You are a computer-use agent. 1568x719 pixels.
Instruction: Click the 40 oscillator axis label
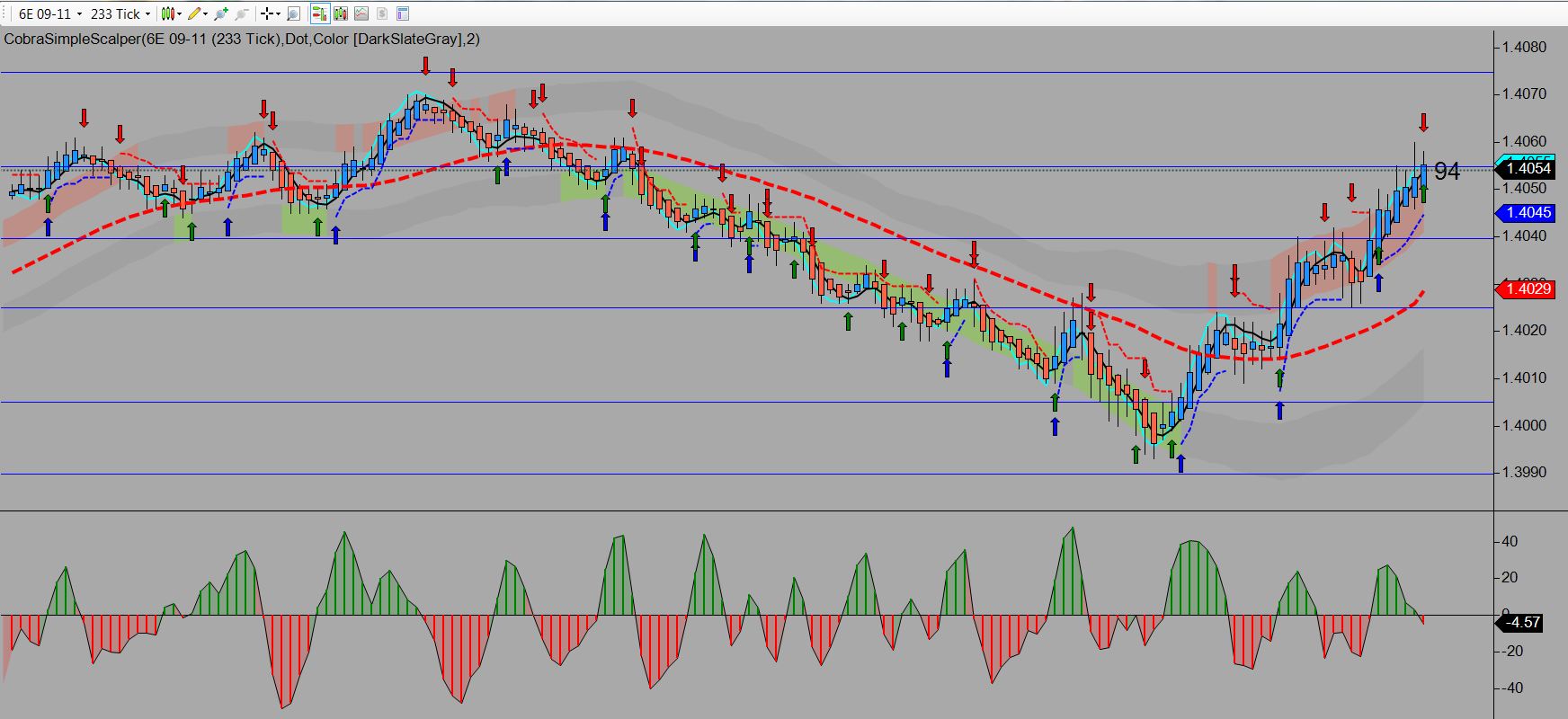tap(1510, 541)
